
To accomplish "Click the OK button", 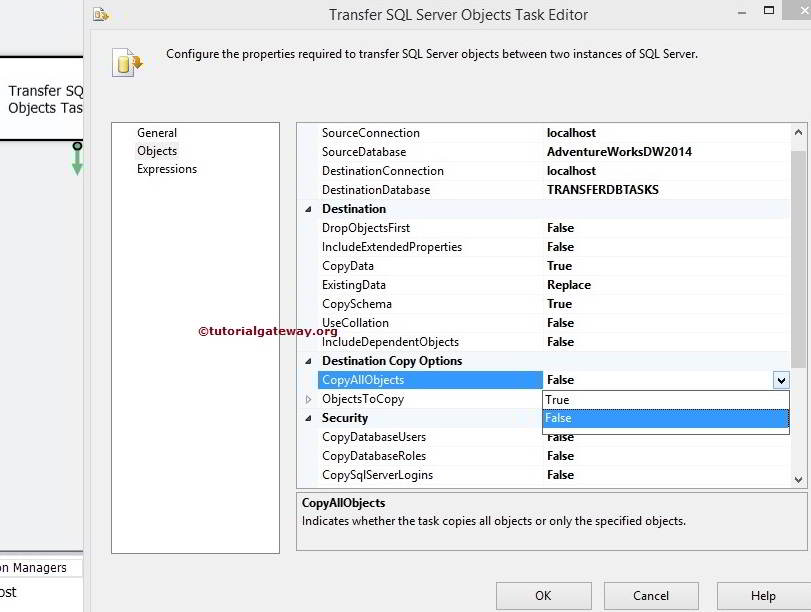I will (543, 595).
